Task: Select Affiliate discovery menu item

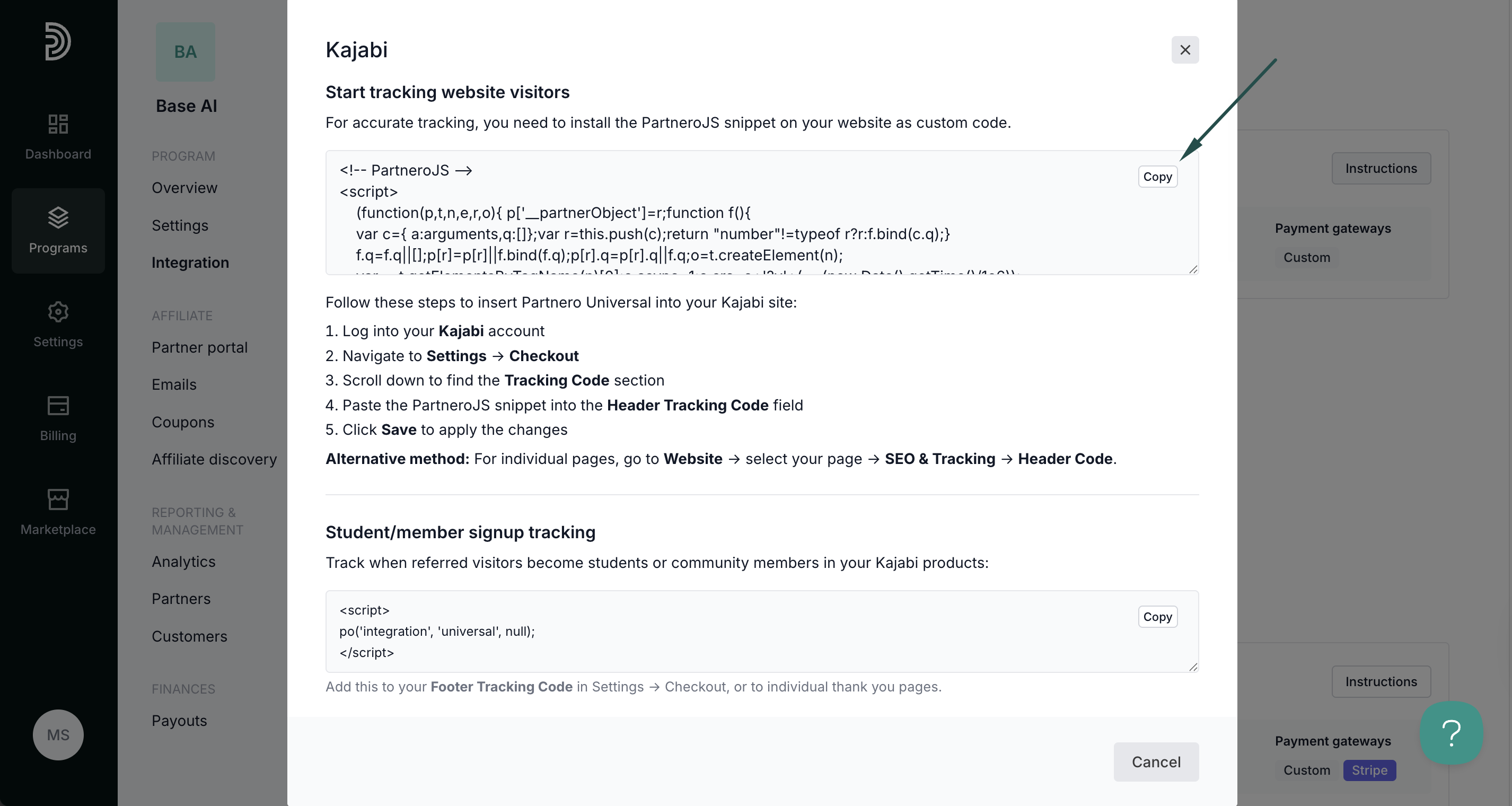Action: pyautogui.click(x=214, y=459)
